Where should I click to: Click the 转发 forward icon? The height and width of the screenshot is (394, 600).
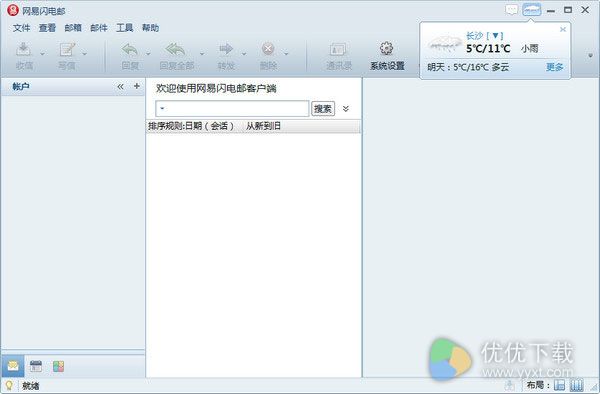point(226,49)
